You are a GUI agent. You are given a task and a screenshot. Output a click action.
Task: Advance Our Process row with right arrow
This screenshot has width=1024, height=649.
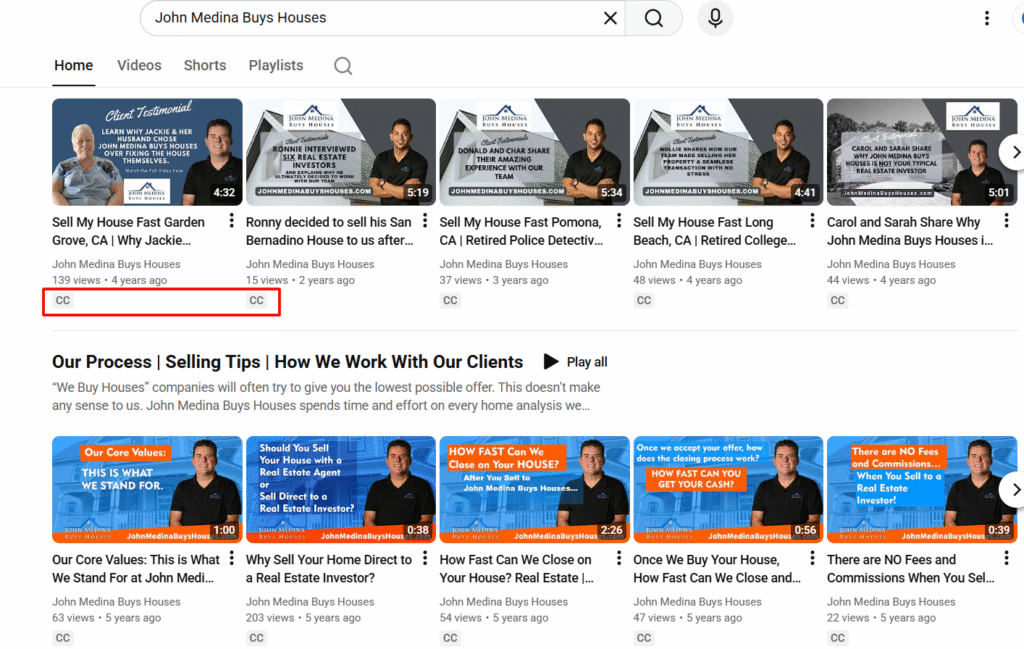click(x=1014, y=489)
